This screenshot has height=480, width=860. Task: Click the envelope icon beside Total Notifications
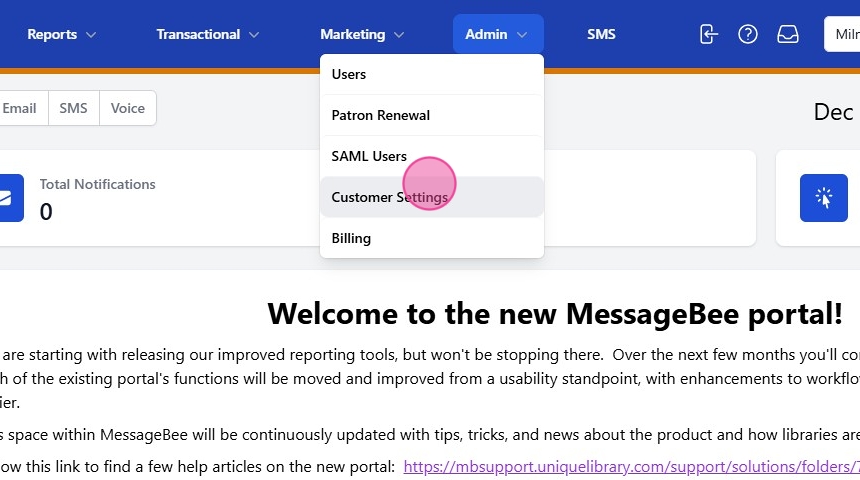click(11, 198)
